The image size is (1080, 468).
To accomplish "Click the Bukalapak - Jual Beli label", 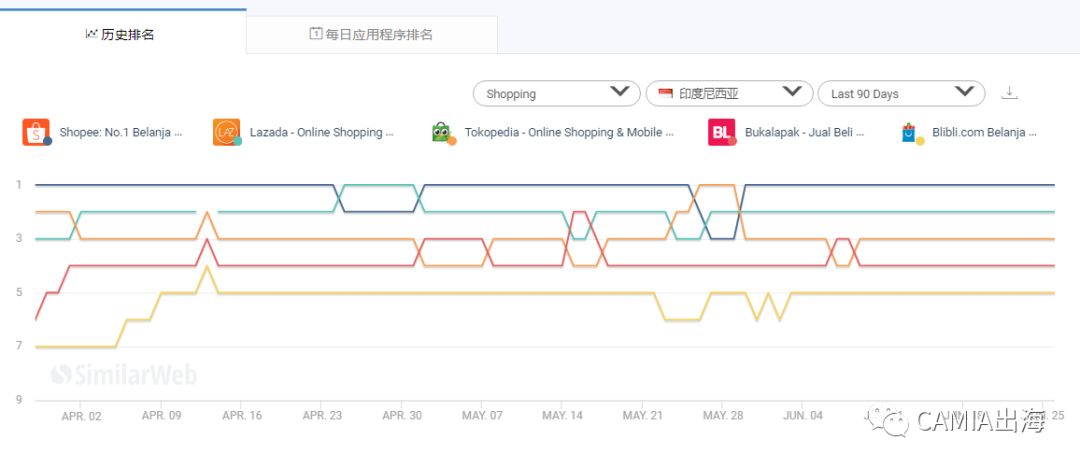I will (804, 132).
